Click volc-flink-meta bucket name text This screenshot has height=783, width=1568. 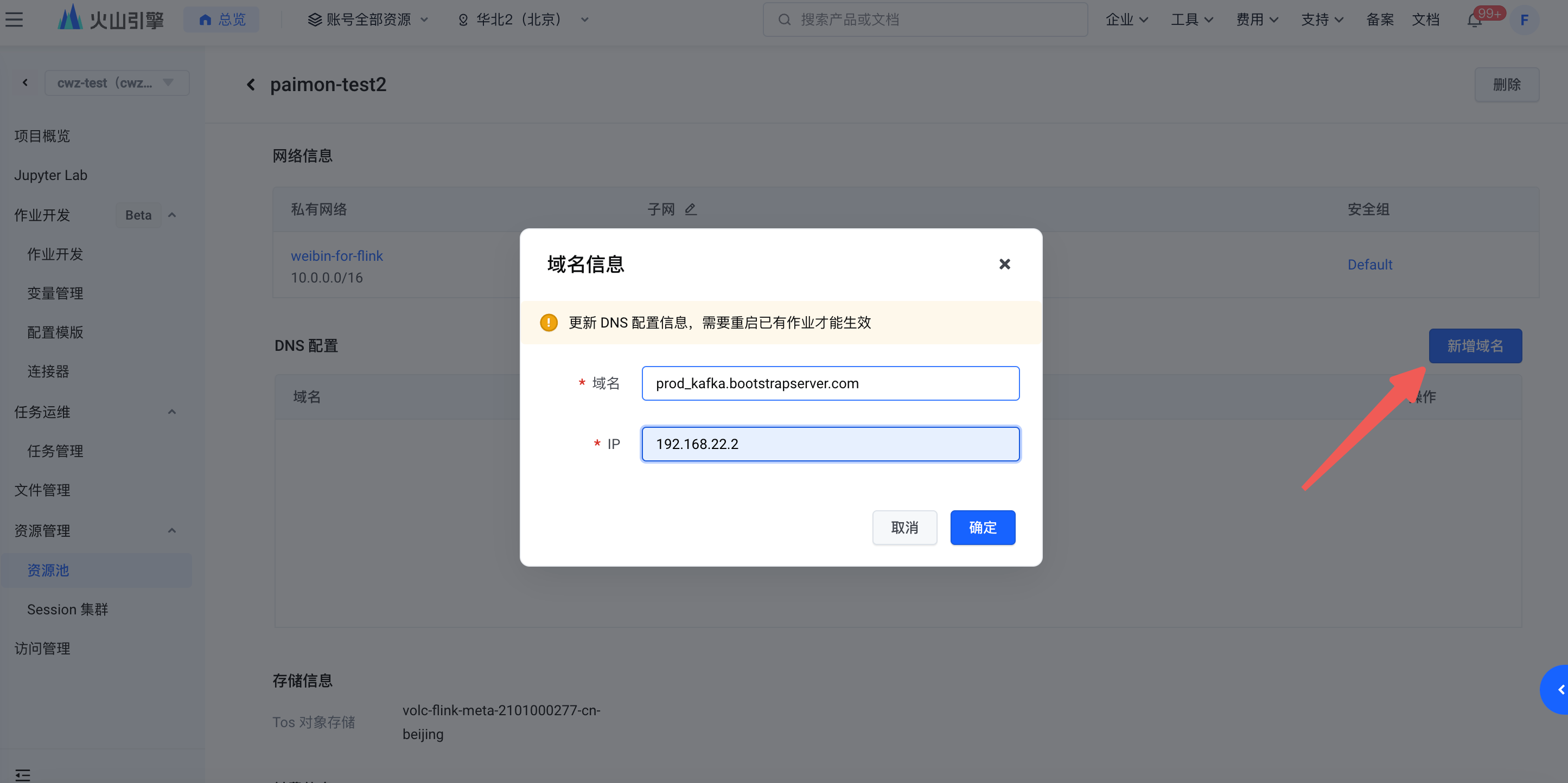(501, 722)
